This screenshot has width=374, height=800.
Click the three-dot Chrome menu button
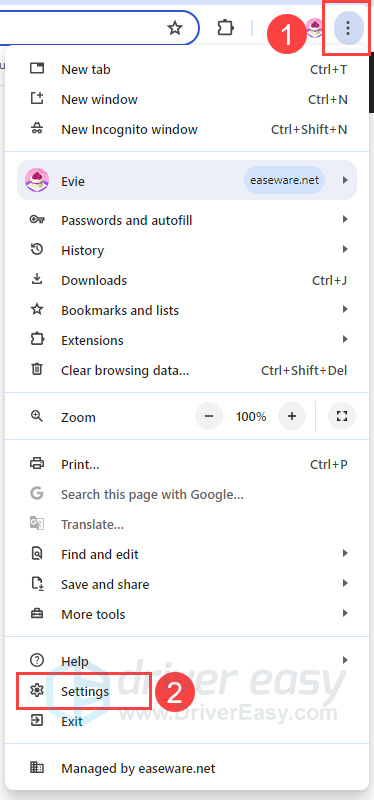pos(348,28)
